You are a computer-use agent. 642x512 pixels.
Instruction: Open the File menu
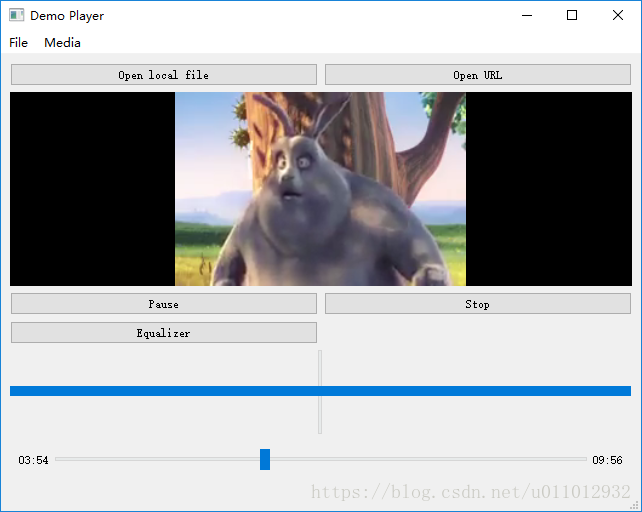pos(18,43)
